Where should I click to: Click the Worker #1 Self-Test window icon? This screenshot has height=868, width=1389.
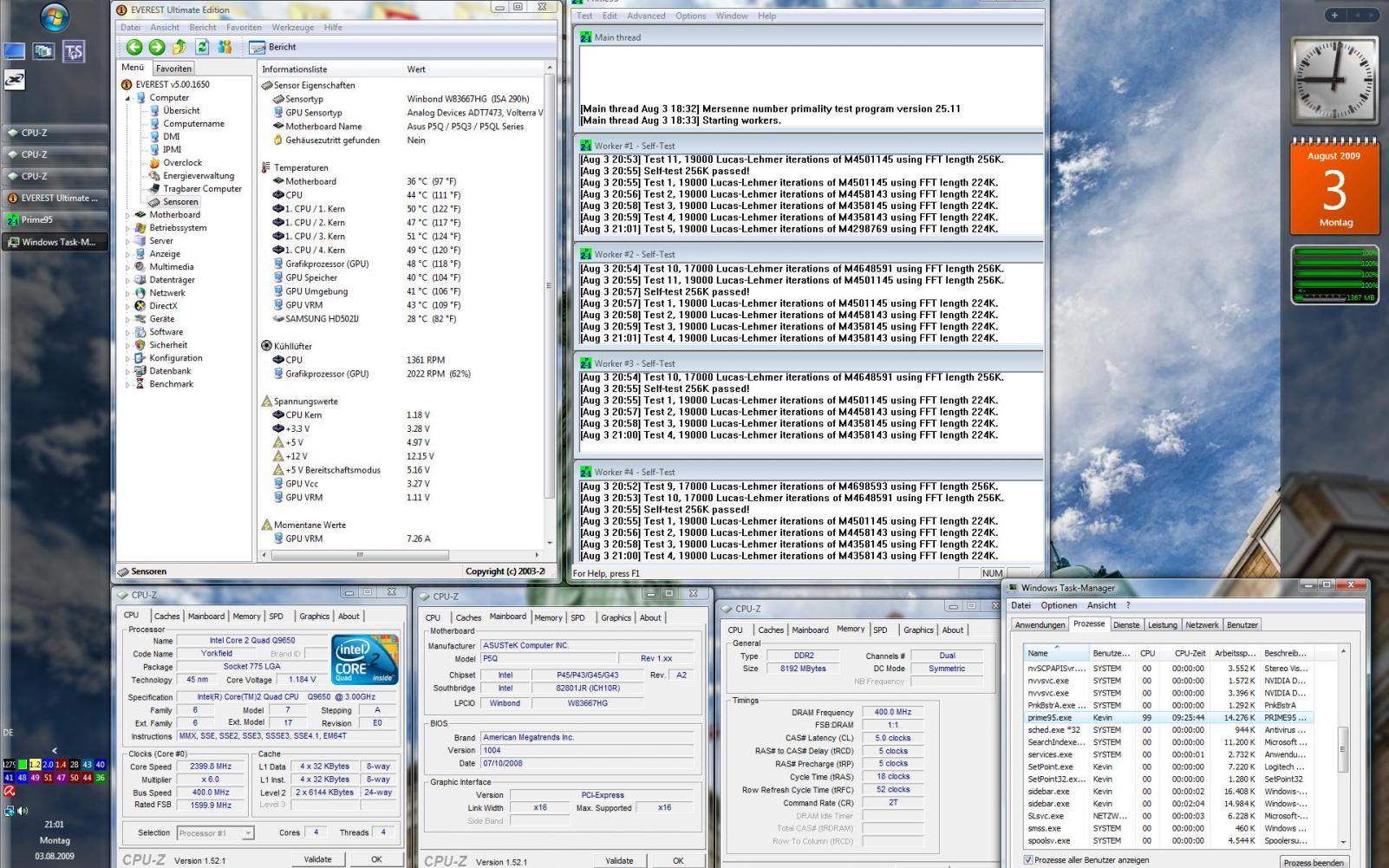coord(586,146)
